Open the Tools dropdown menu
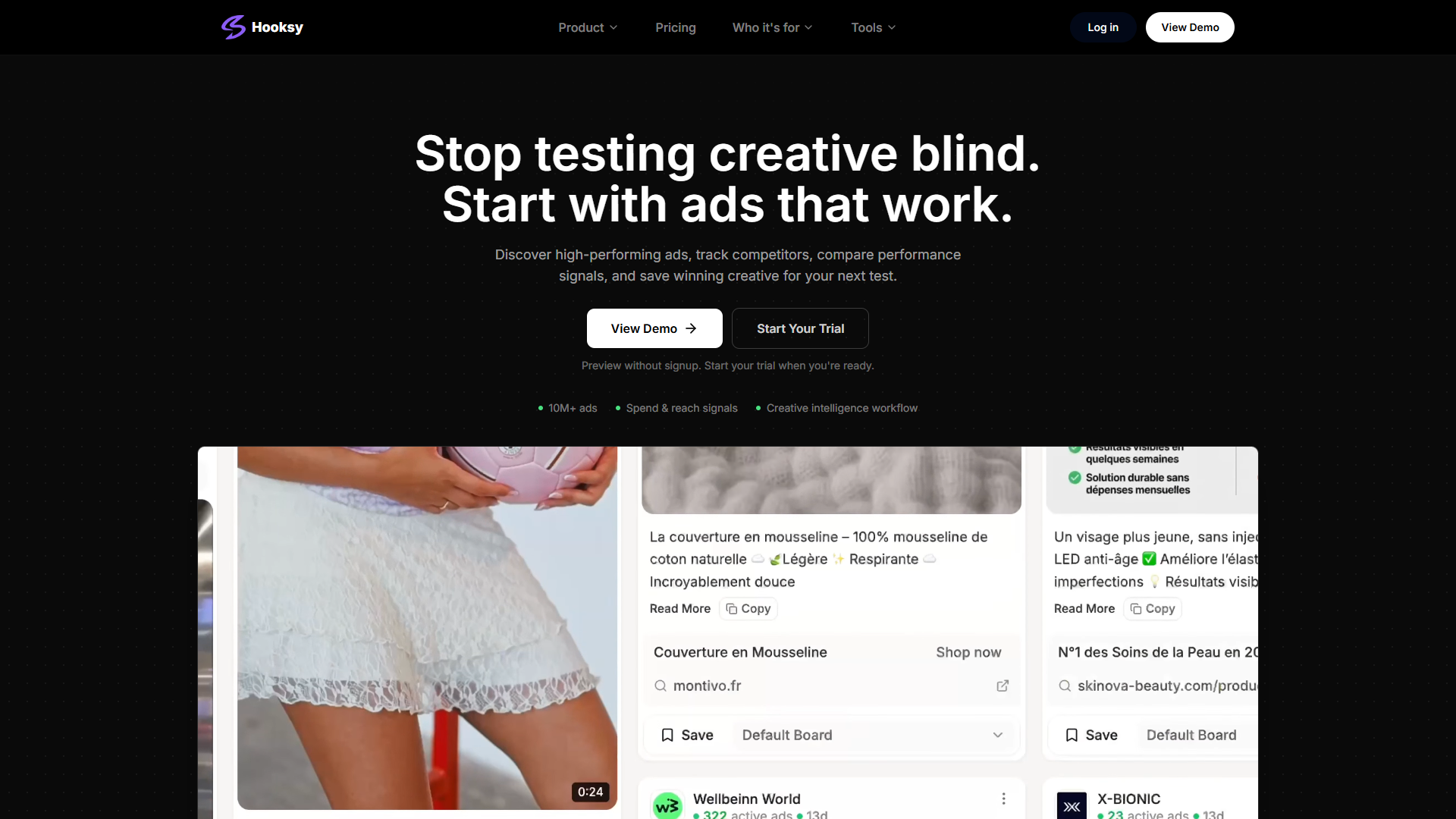 [873, 27]
